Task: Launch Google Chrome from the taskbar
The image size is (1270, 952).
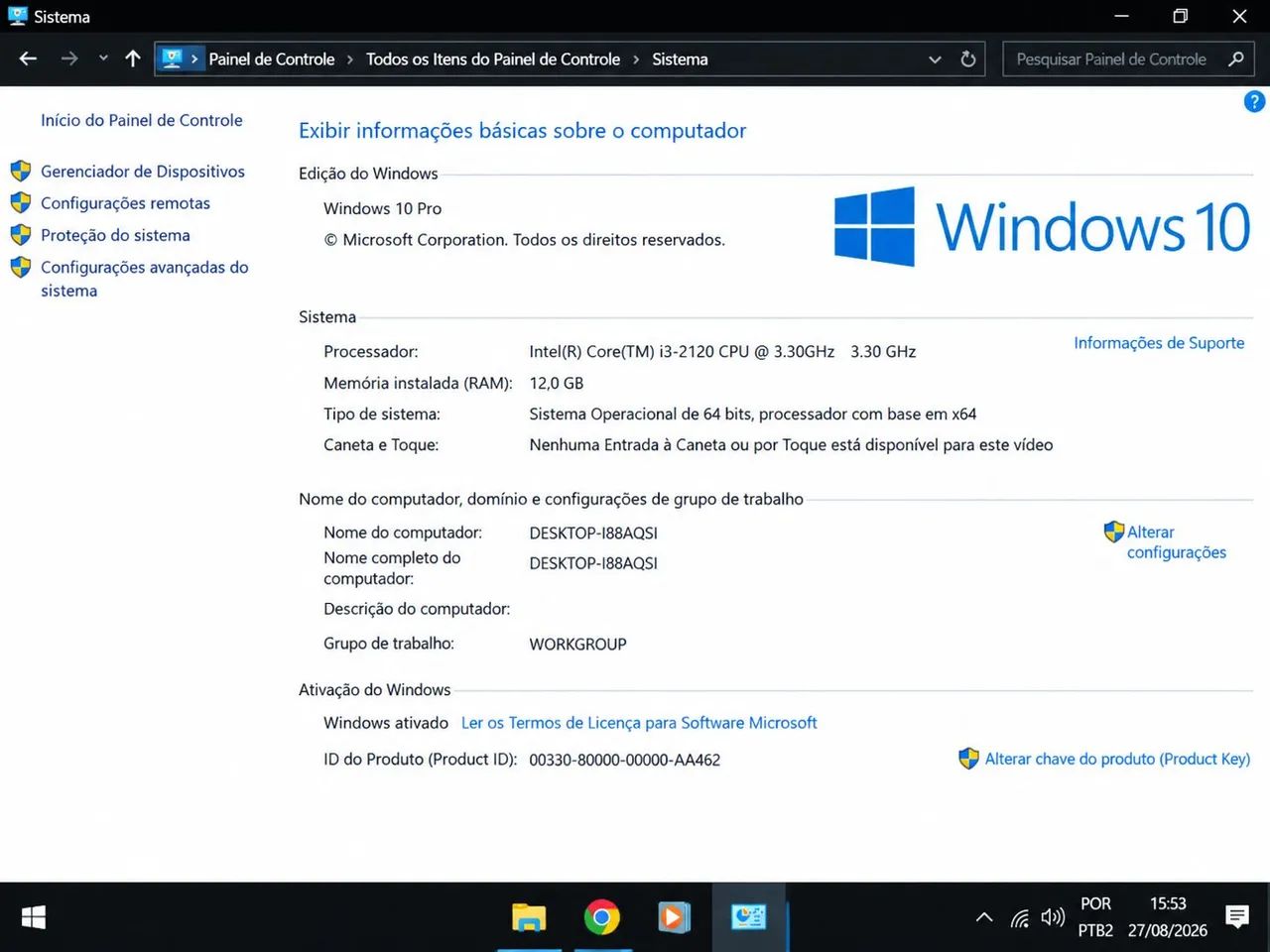Action: coord(602,917)
